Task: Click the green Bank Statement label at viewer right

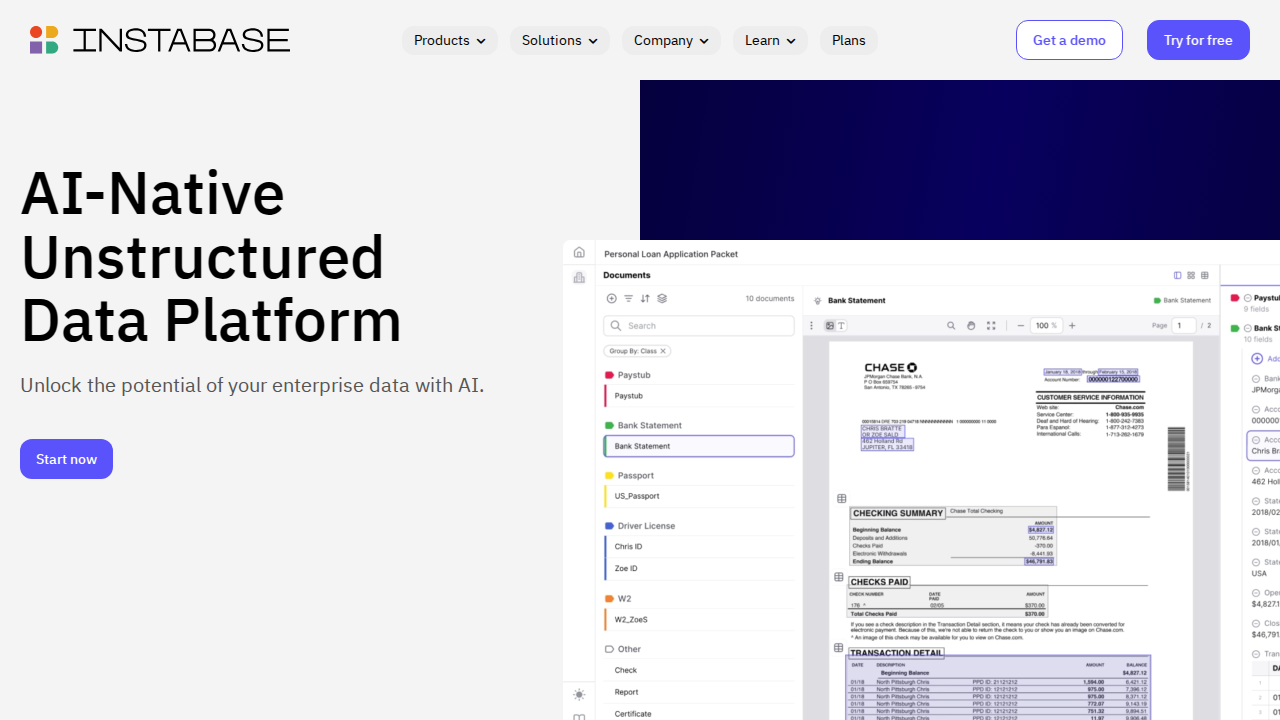Action: click(1182, 300)
